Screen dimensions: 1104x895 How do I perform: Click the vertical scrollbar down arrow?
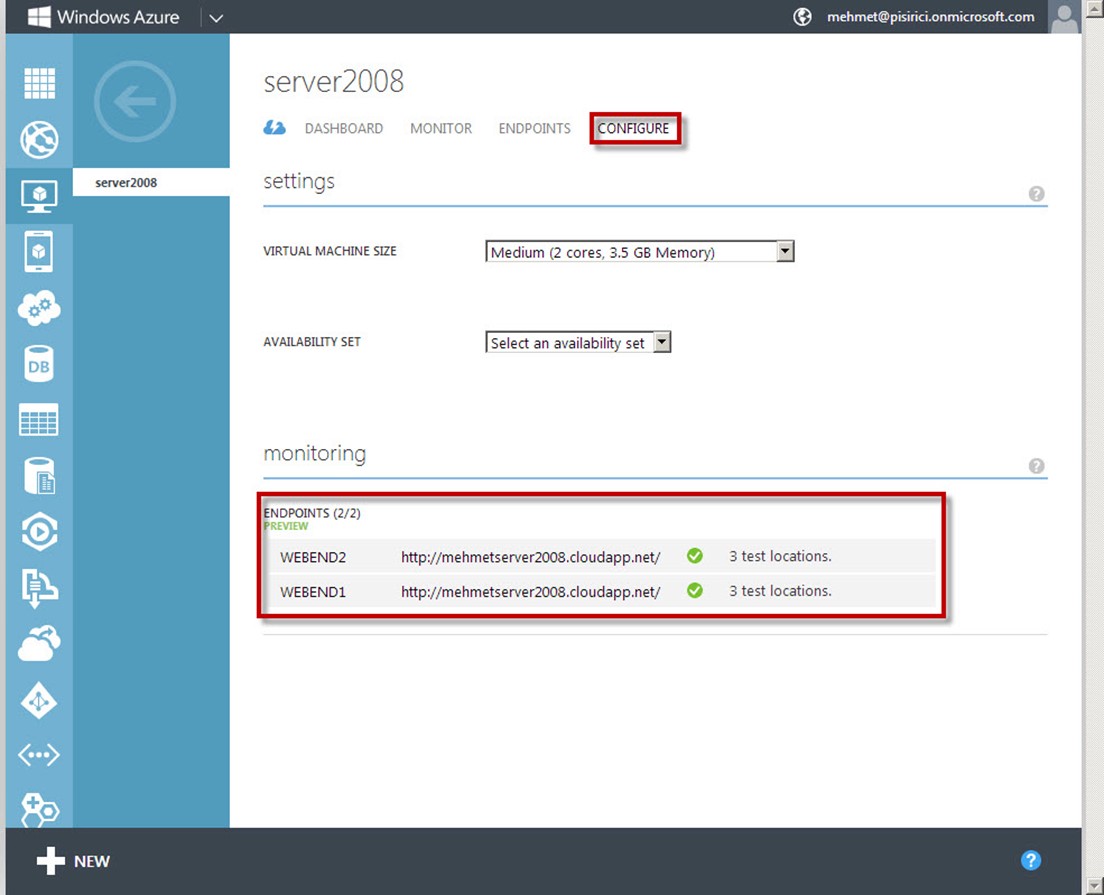pyautogui.click(x=1095, y=884)
